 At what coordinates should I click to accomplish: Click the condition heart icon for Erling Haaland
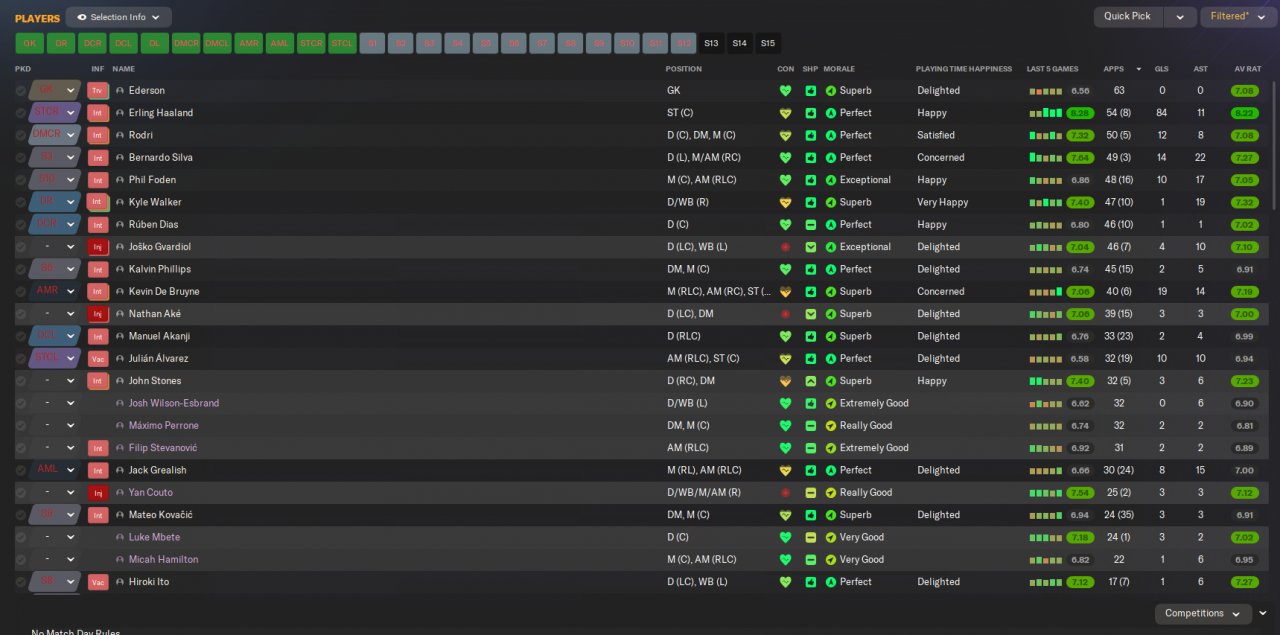click(785, 113)
